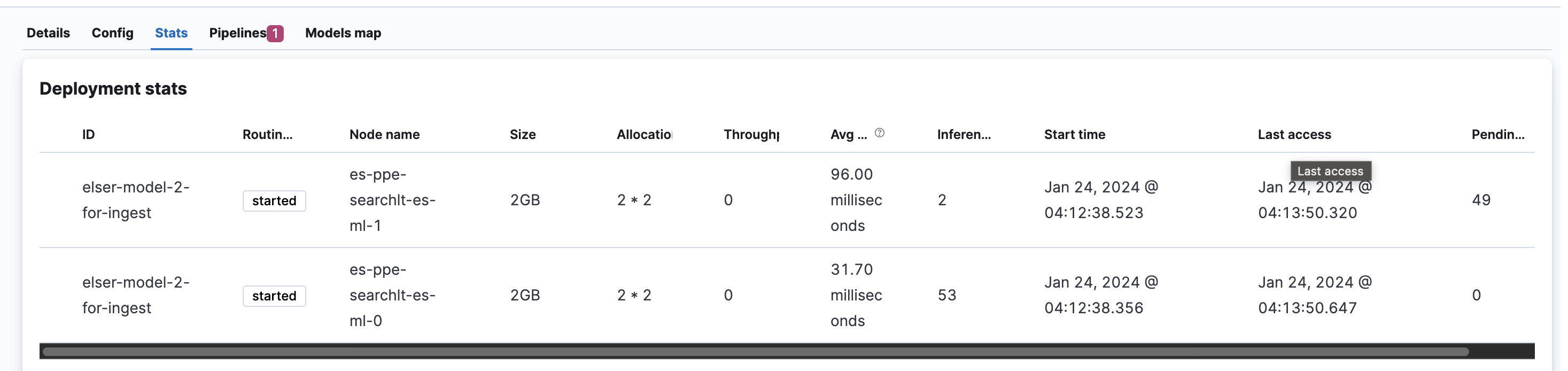Click the Last access column header
The width and height of the screenshot is (1568, 371).
1294,135
